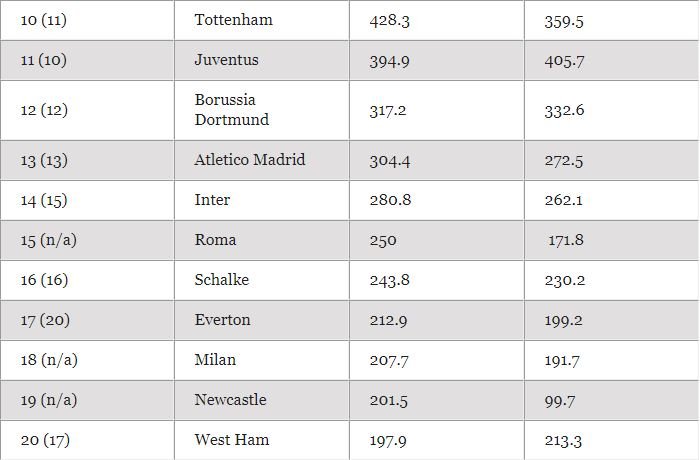700x460 pixels.
Task: Click Juventus value 405.7
Action: click(564, 61)
